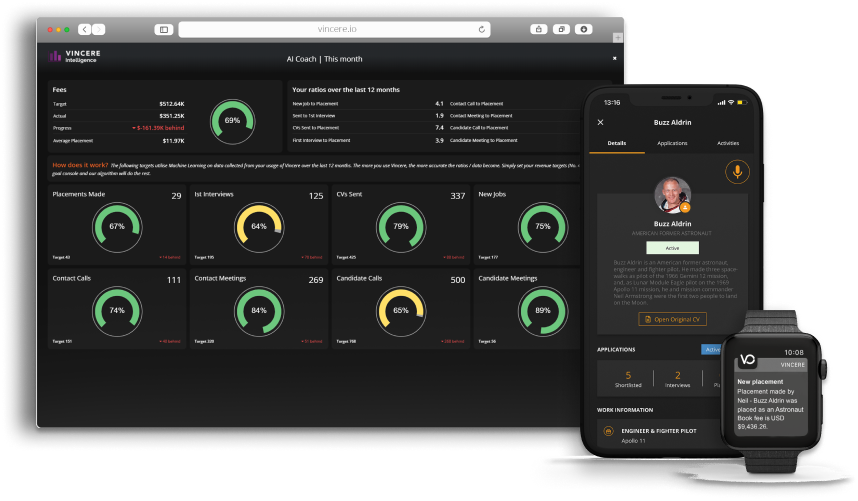858x501 pixels.
Task: Tap Buzz Aldrin's profile photo
Action: point(671,196)
